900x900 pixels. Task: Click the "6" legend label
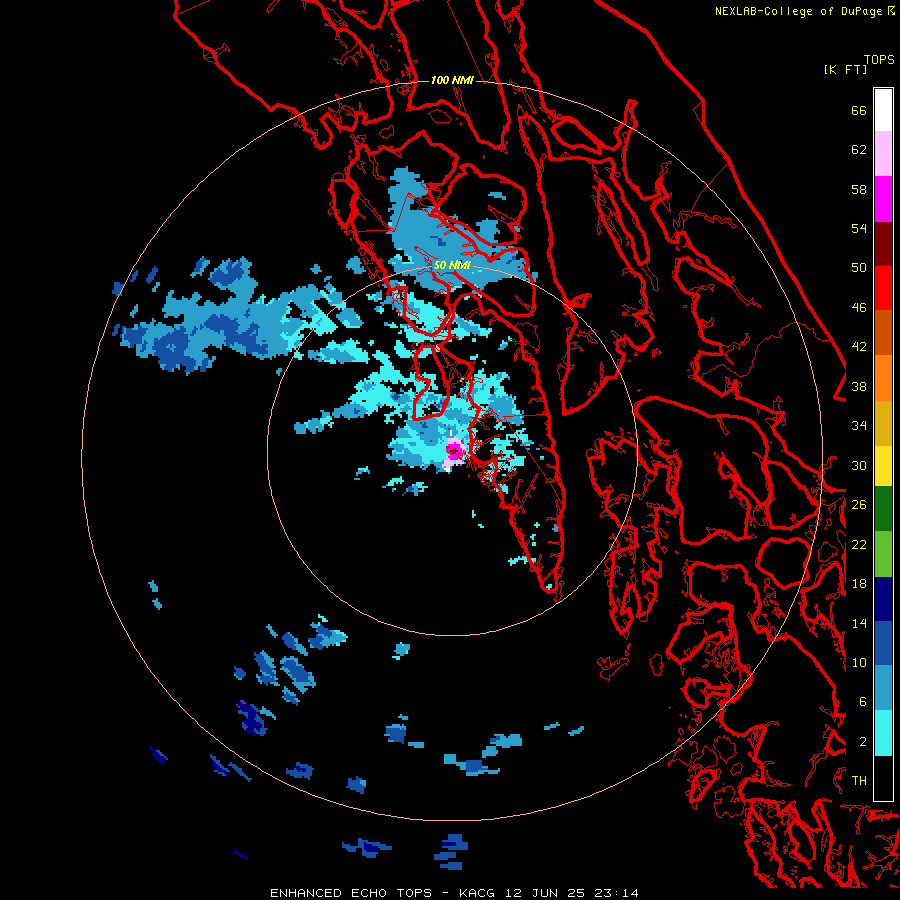(x=863, y=702)
